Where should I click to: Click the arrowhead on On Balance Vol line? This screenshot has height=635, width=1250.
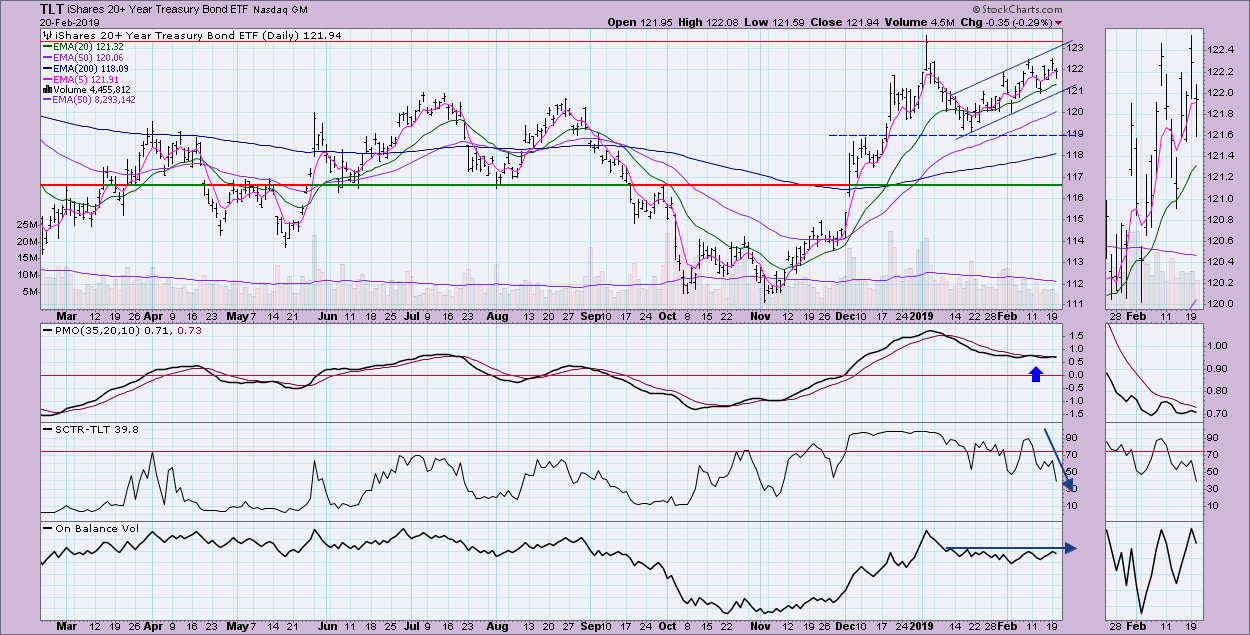[x=1070, y=548]
